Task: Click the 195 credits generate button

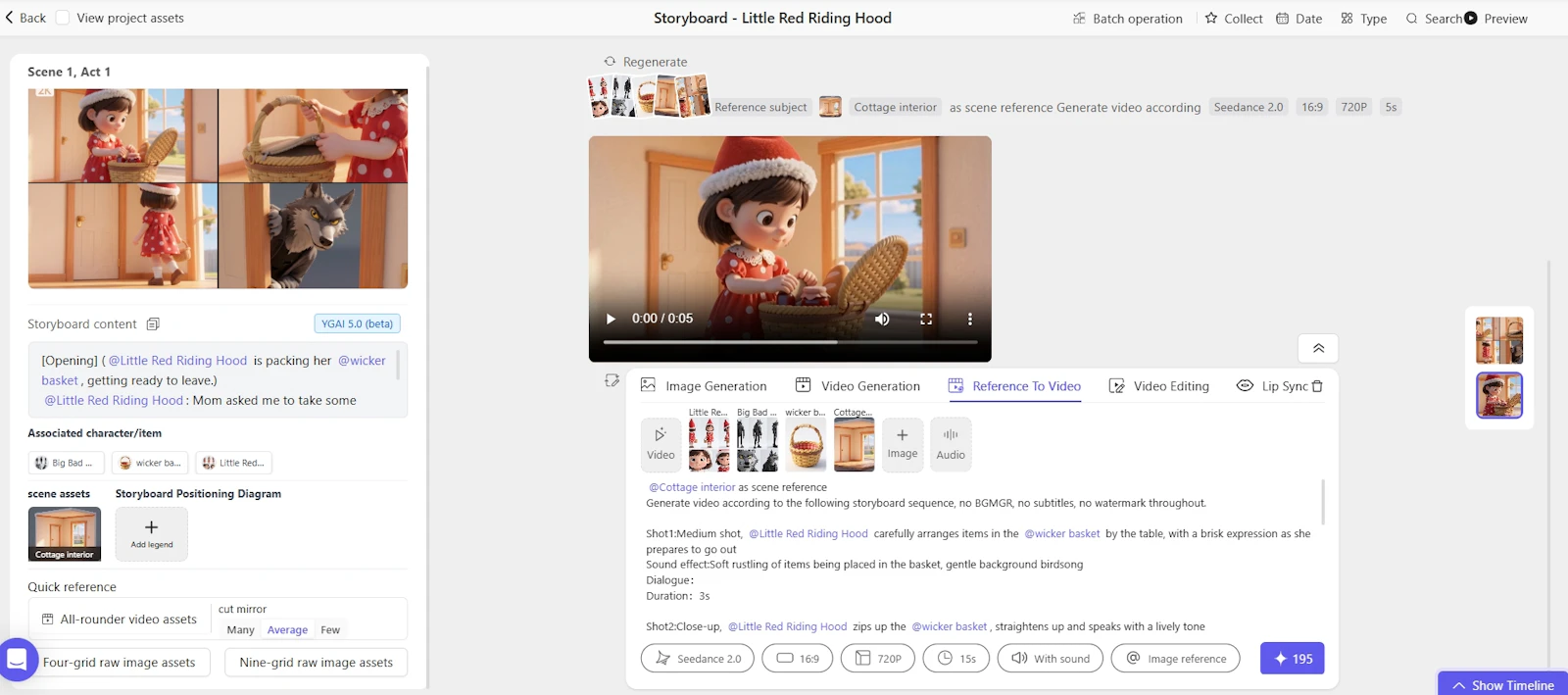Action: tap(1293, 659)
